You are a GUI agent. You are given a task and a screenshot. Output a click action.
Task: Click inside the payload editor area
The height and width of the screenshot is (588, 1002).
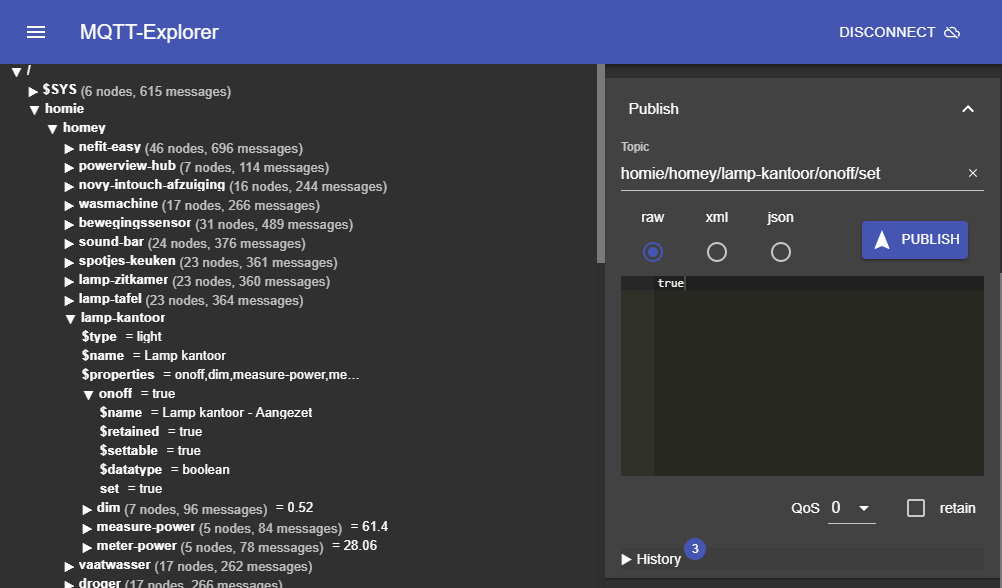click(x=818, y=377)
